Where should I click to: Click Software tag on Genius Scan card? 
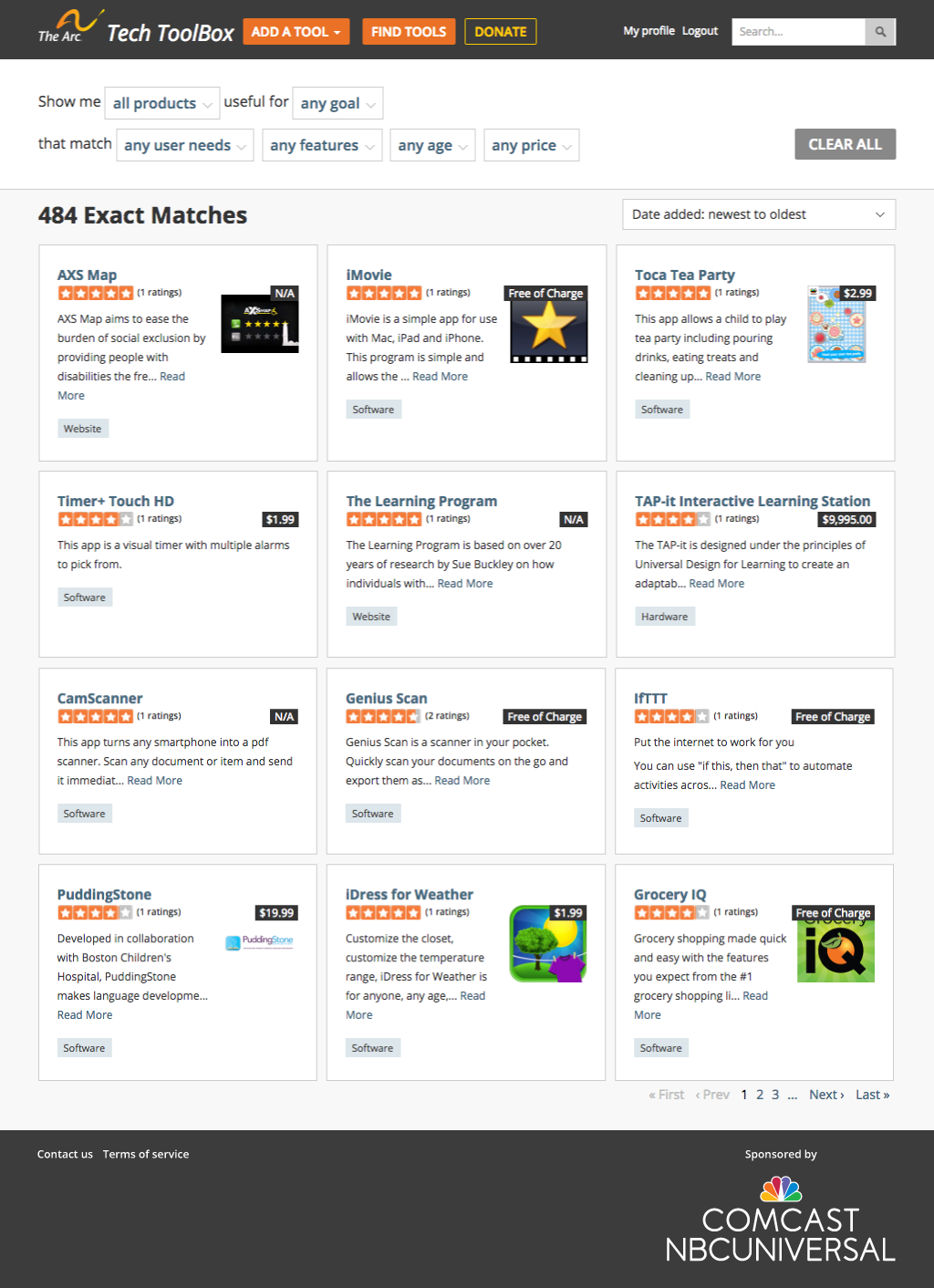pos(373,814)
